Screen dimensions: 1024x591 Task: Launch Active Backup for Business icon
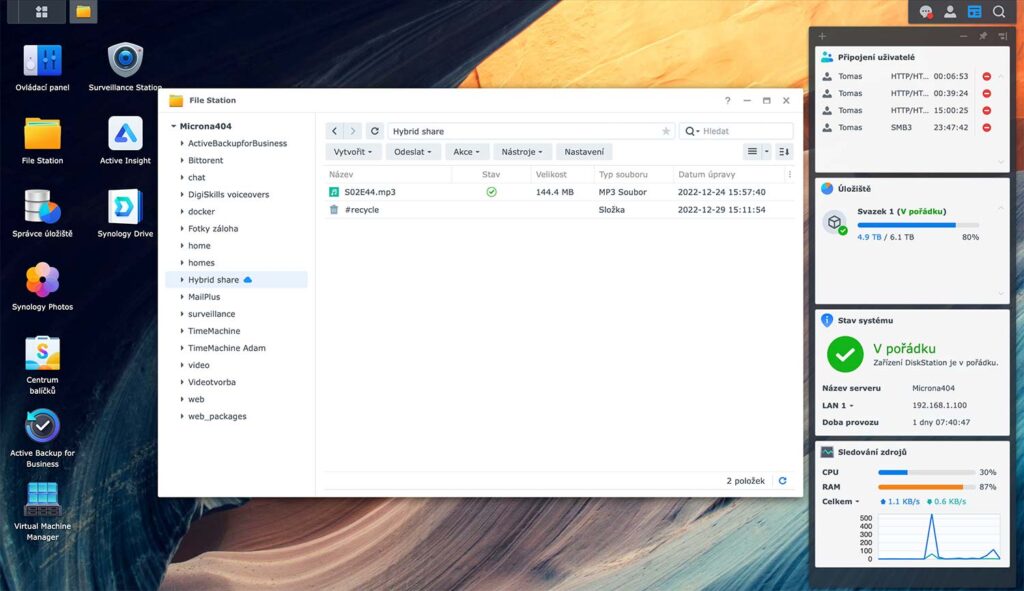[x=42, y=438]
